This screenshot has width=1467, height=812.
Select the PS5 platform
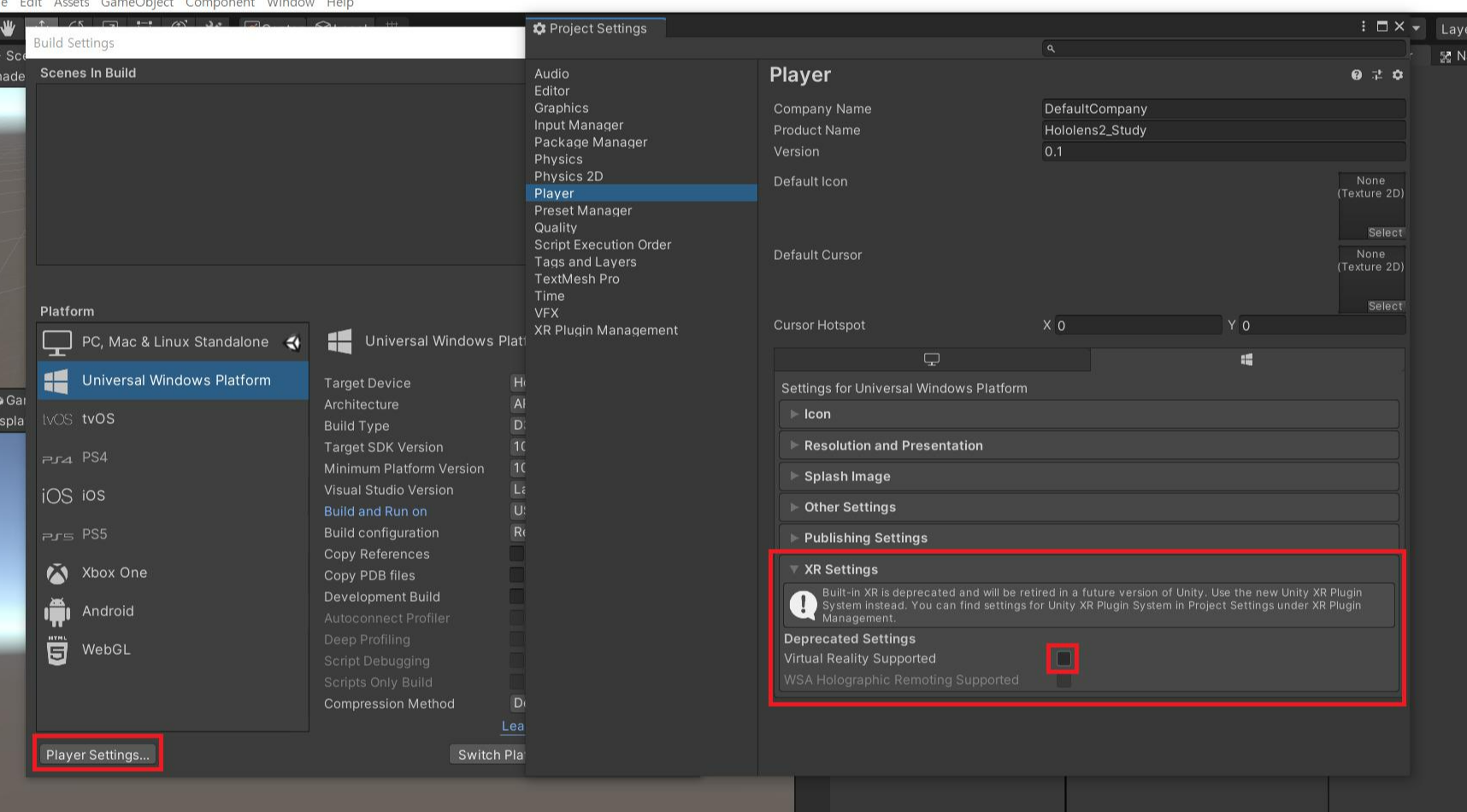point(173,534)
